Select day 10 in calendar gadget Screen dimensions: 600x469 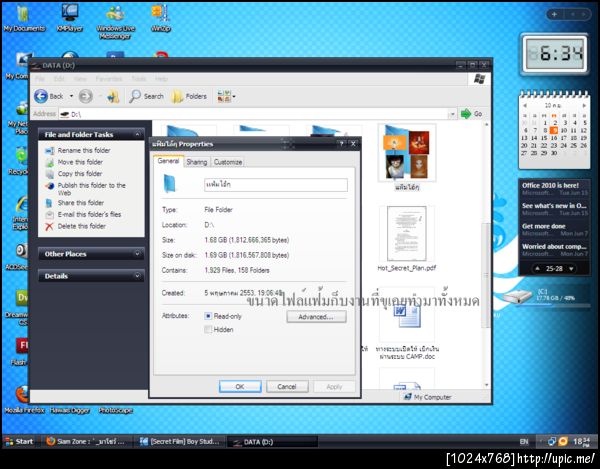pos(563,130)
